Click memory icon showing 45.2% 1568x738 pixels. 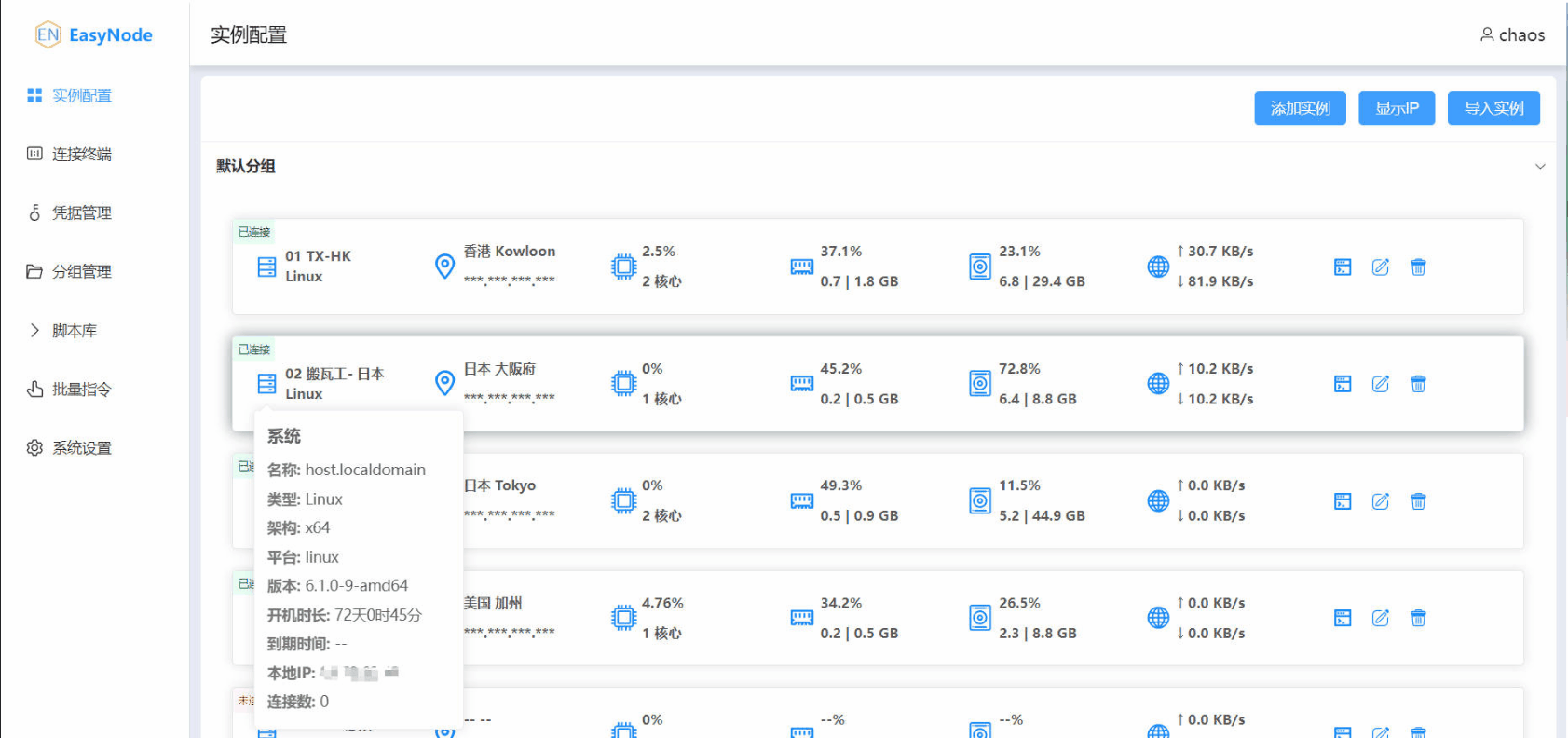pos(802,383)
